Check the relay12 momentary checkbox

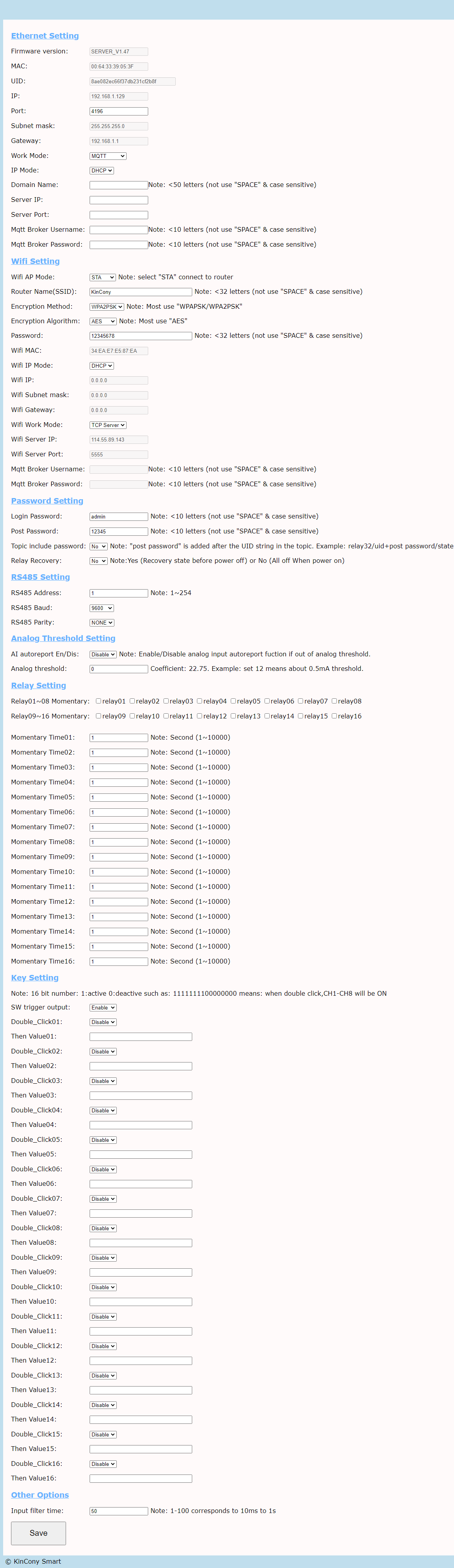pos(199,716)
